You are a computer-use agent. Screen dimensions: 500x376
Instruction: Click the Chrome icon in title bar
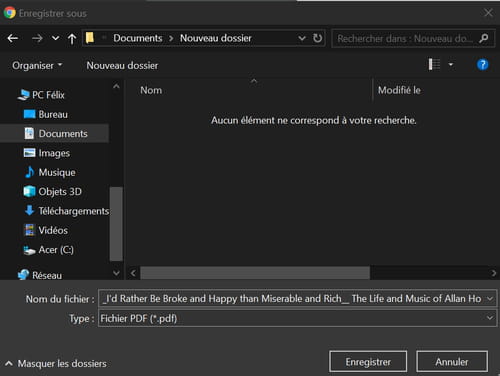pos(10,13)
